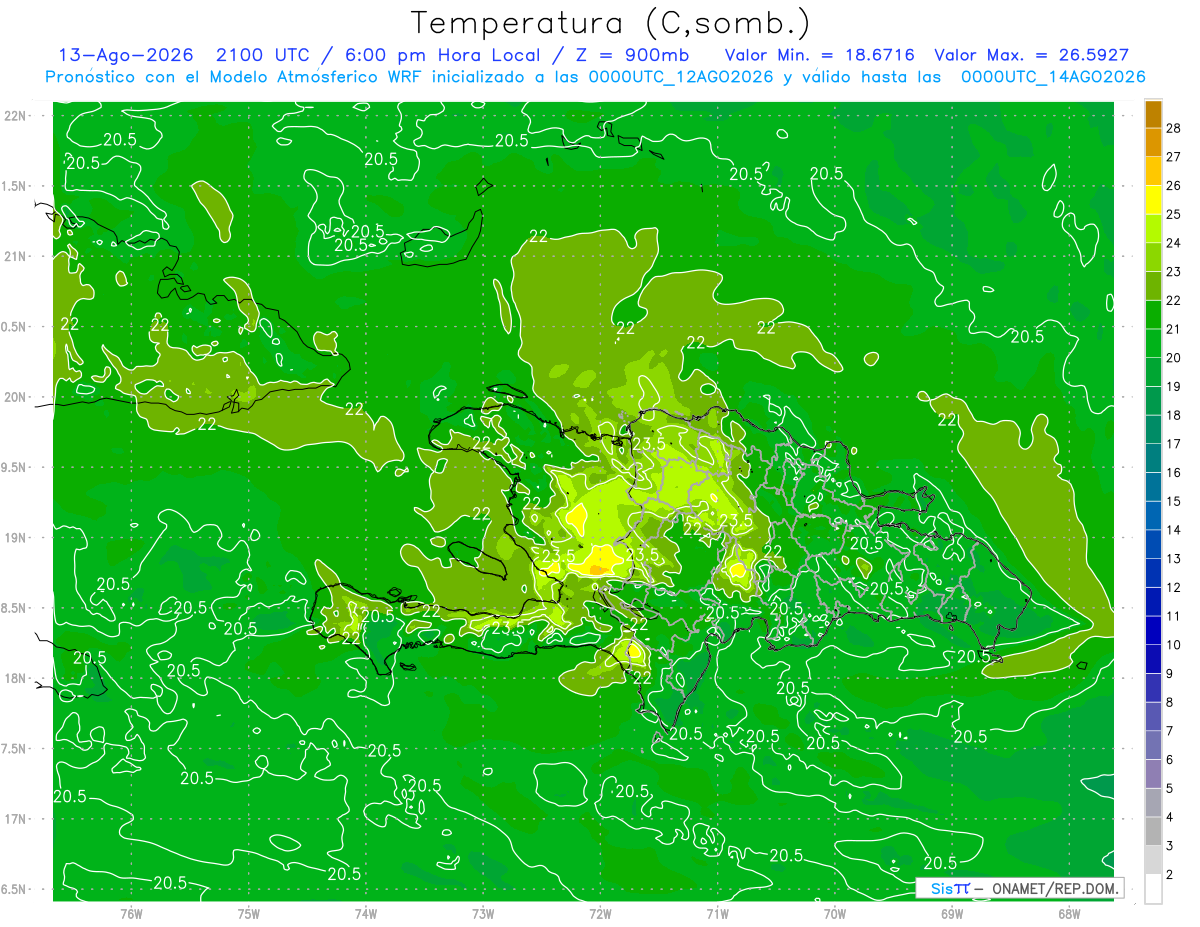Pick the purple colorbar swatch between 5 and 6
The width and height of the screenshot is (1200, 927).
pos(1153,774)
